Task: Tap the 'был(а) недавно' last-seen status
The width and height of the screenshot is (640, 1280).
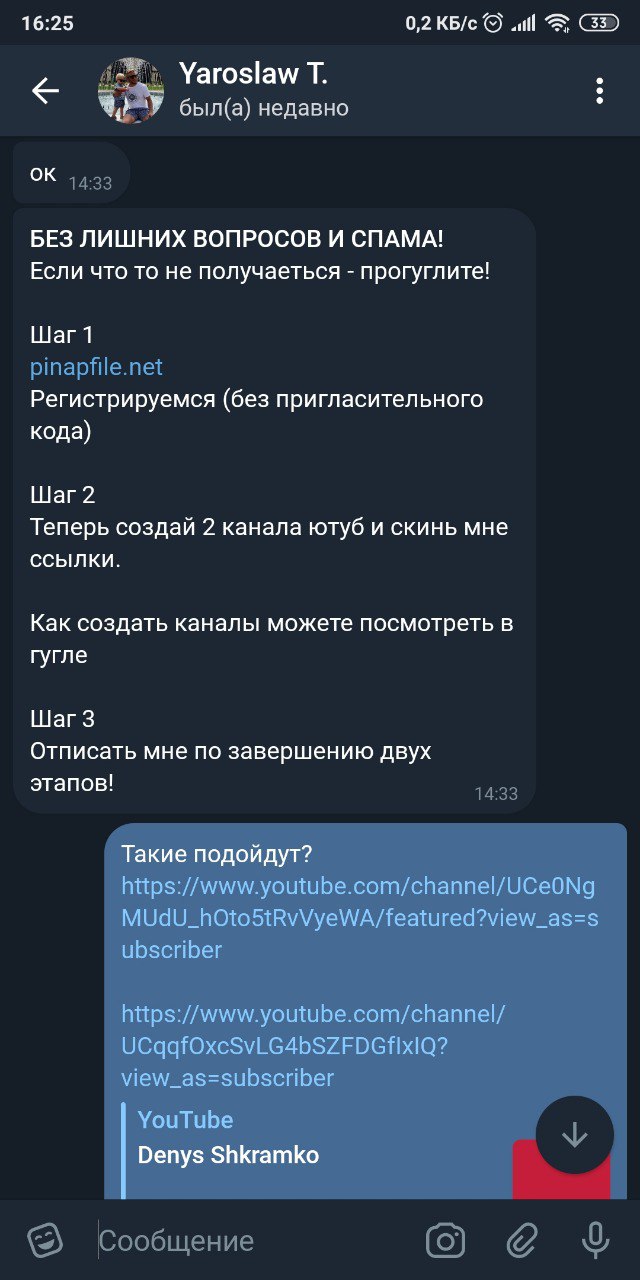Action: (264, 108)
